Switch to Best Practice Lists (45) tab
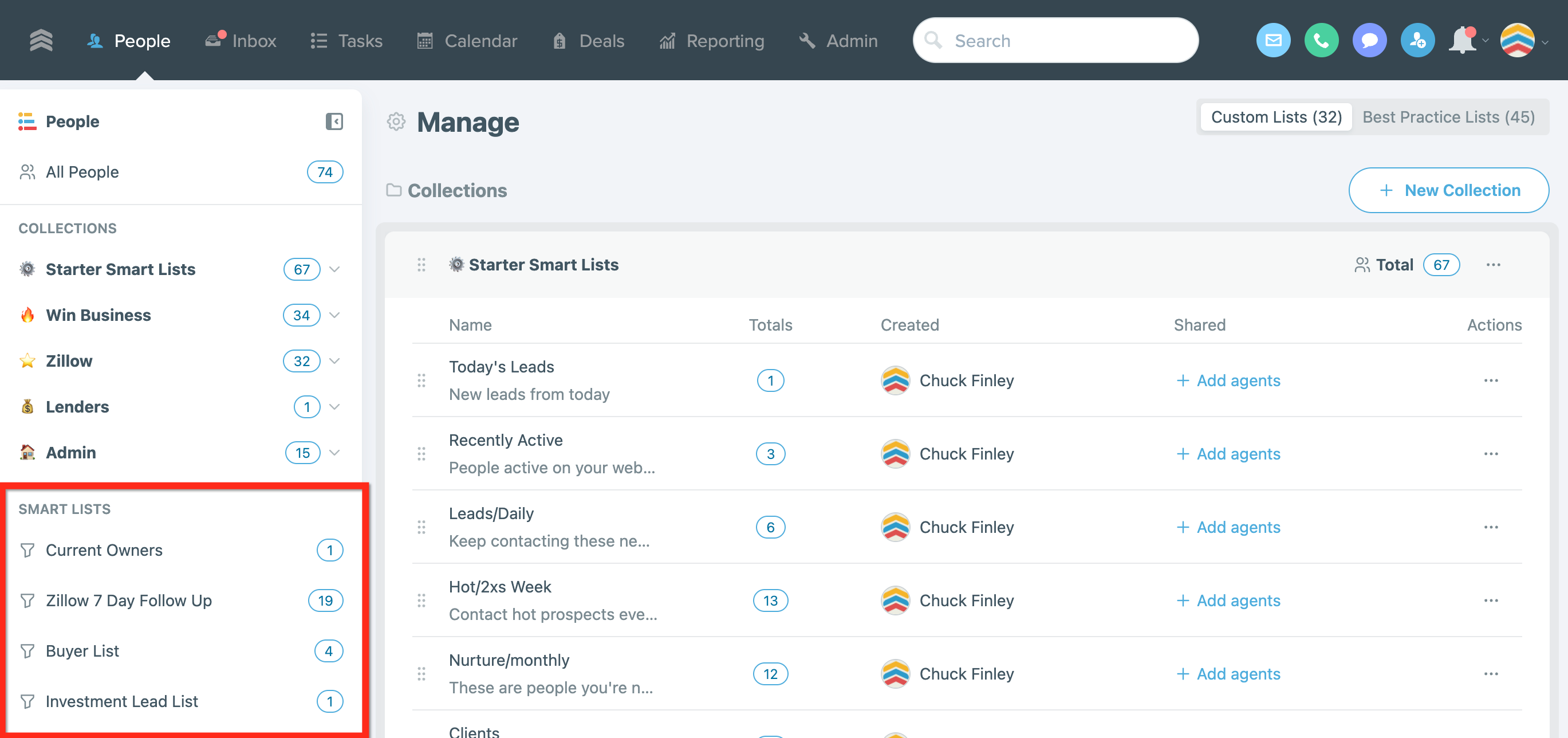This screenshot has width=1568, height=738. click(x=1449, y=117)
